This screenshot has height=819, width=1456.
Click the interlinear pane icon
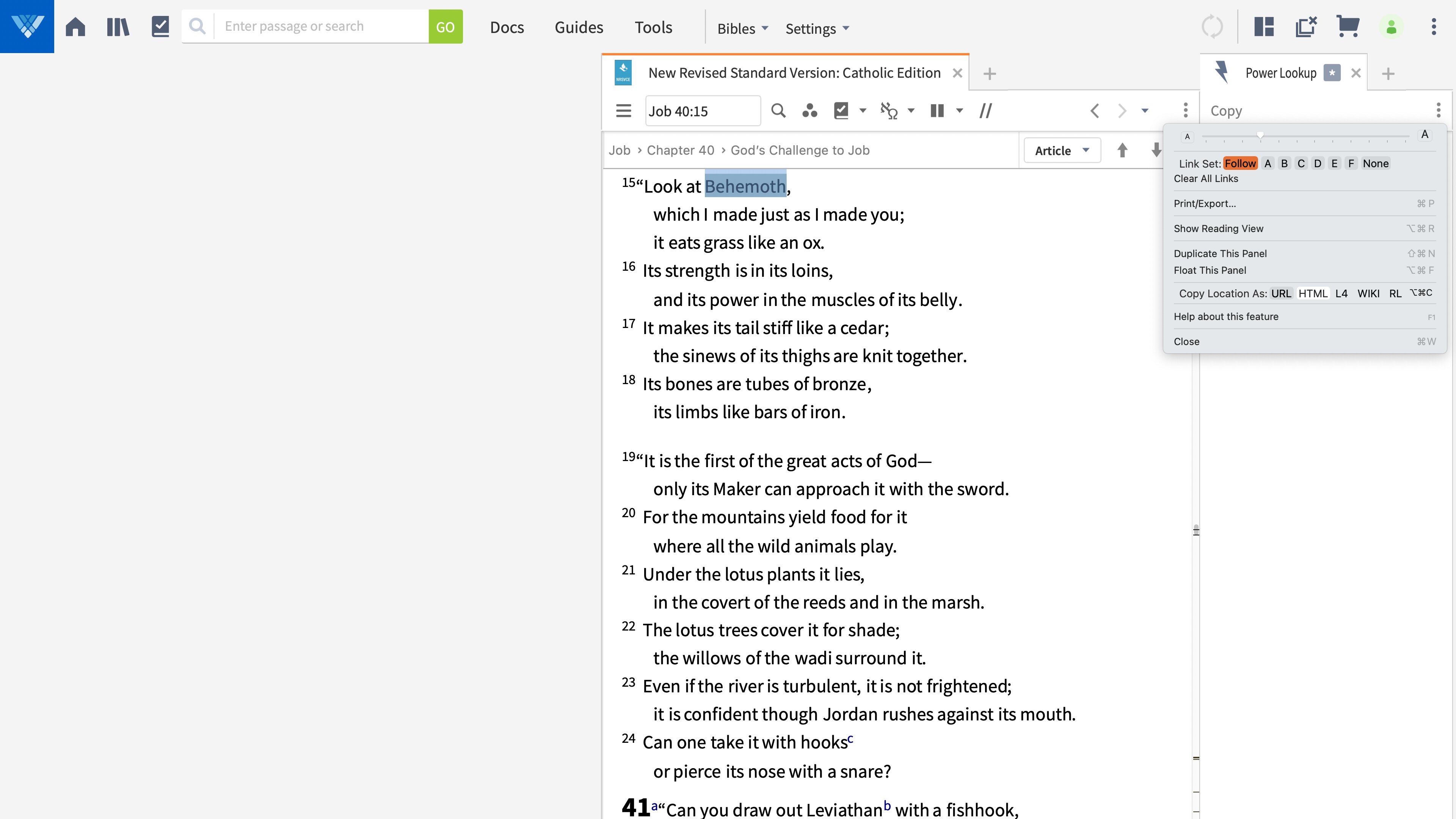[889, 110]
